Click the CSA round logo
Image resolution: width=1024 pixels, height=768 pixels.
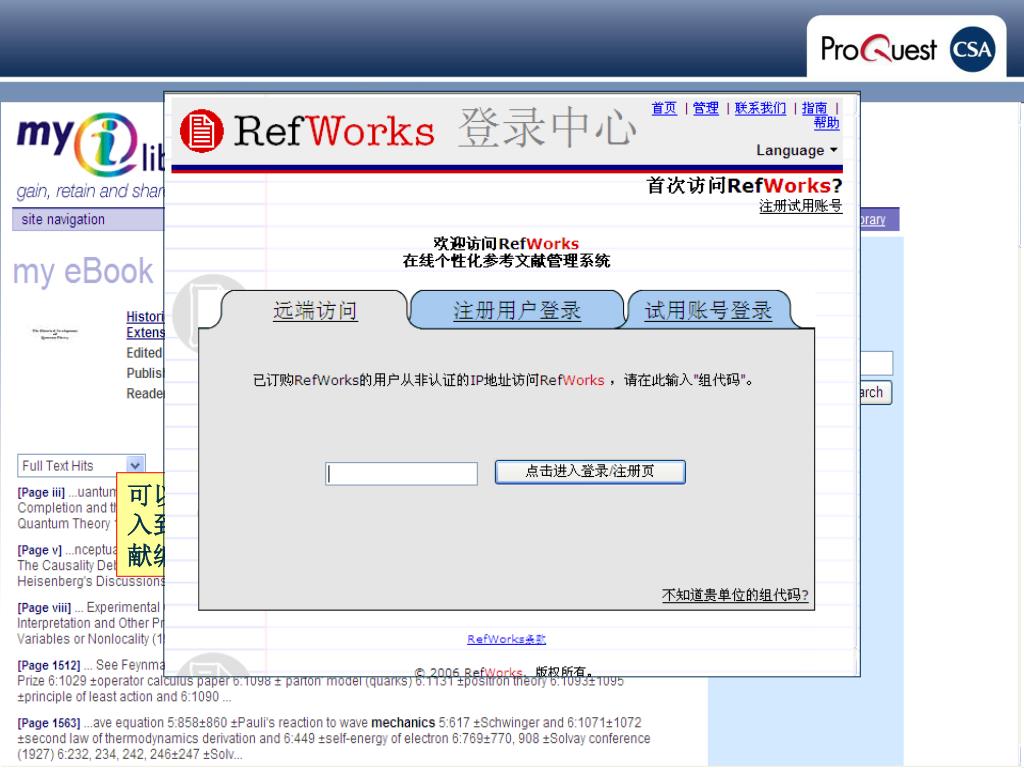tap(972, 49)
